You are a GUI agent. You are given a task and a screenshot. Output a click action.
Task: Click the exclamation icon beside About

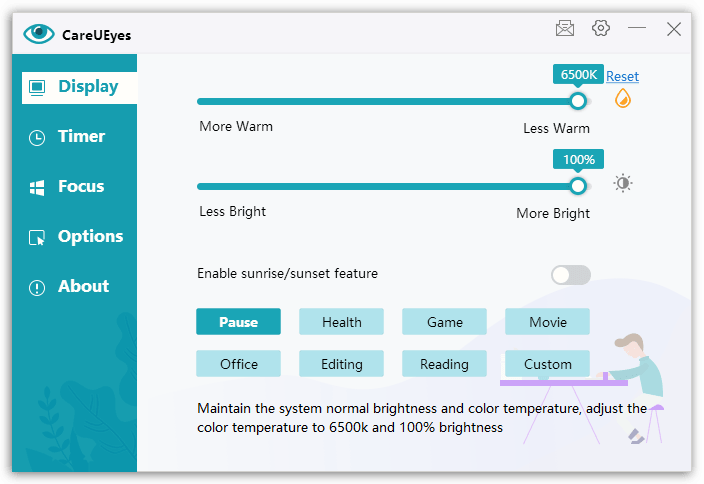pos(37,287)
